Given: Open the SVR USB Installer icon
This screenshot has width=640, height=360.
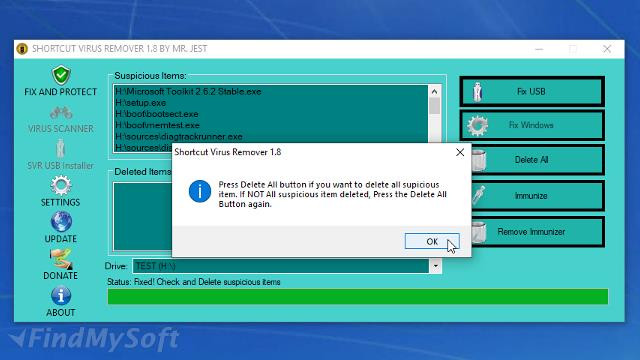Looking at the screenshot, I should [60, 149].
